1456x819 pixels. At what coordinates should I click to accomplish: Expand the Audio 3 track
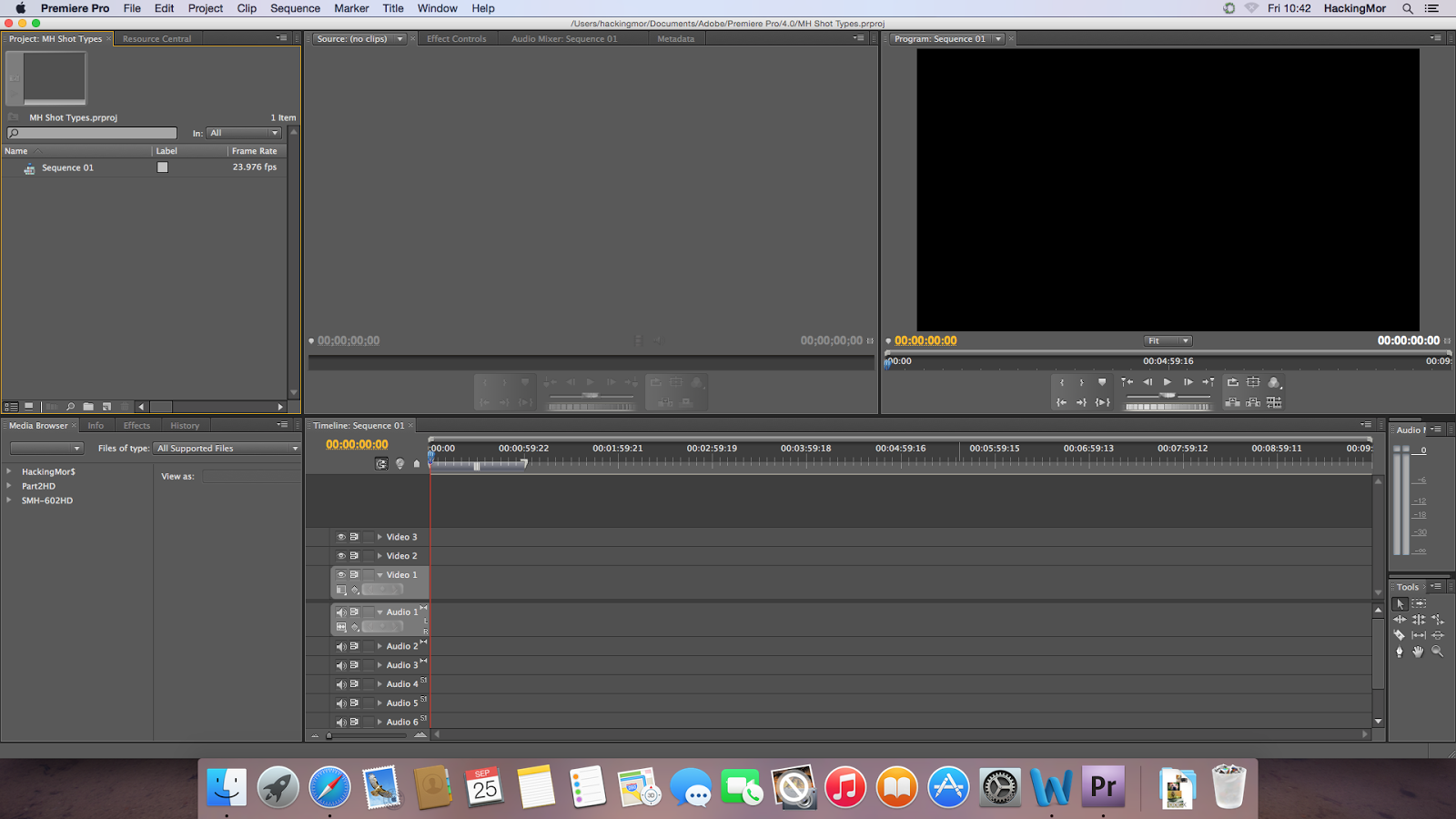pyautogui.click(x=379, y=665)
